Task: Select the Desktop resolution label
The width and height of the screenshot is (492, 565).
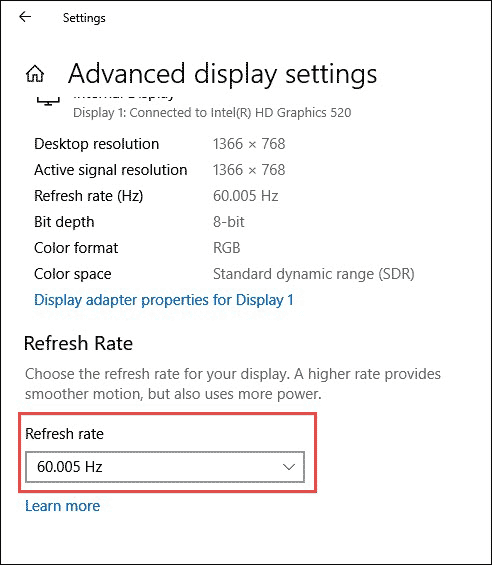Action: coord(96,144)
